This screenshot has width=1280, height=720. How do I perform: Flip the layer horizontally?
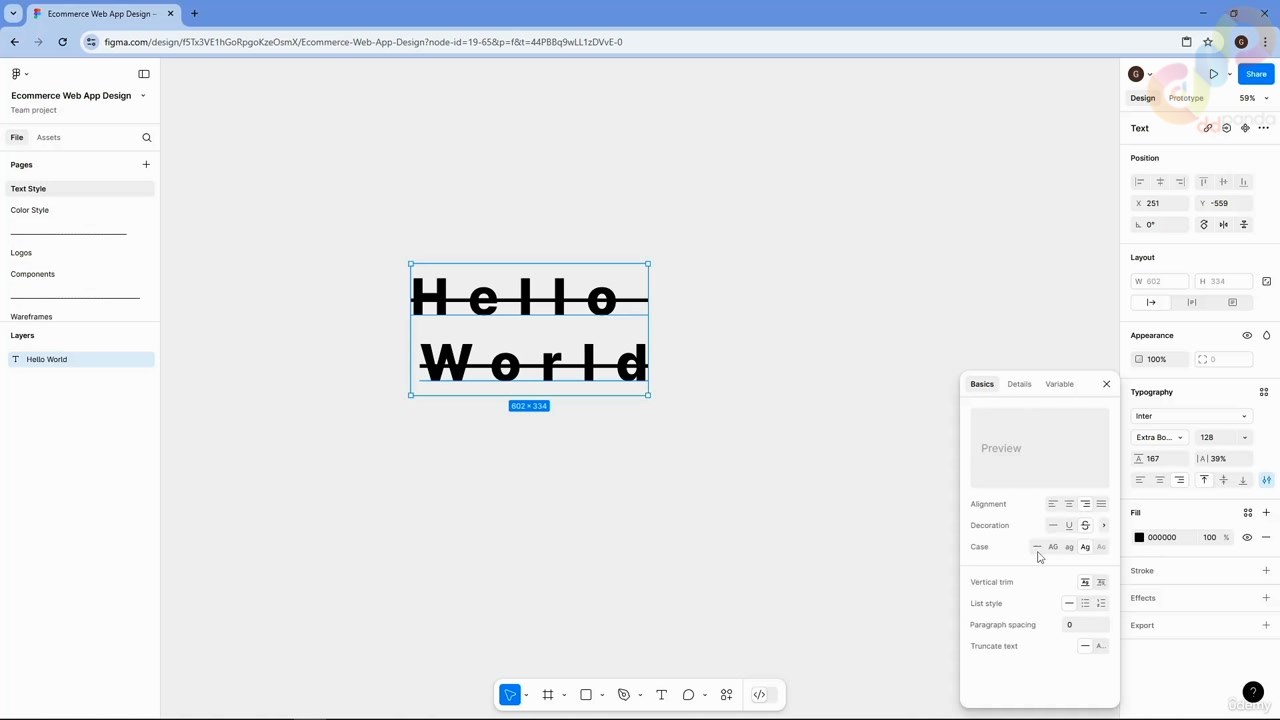1224,225
